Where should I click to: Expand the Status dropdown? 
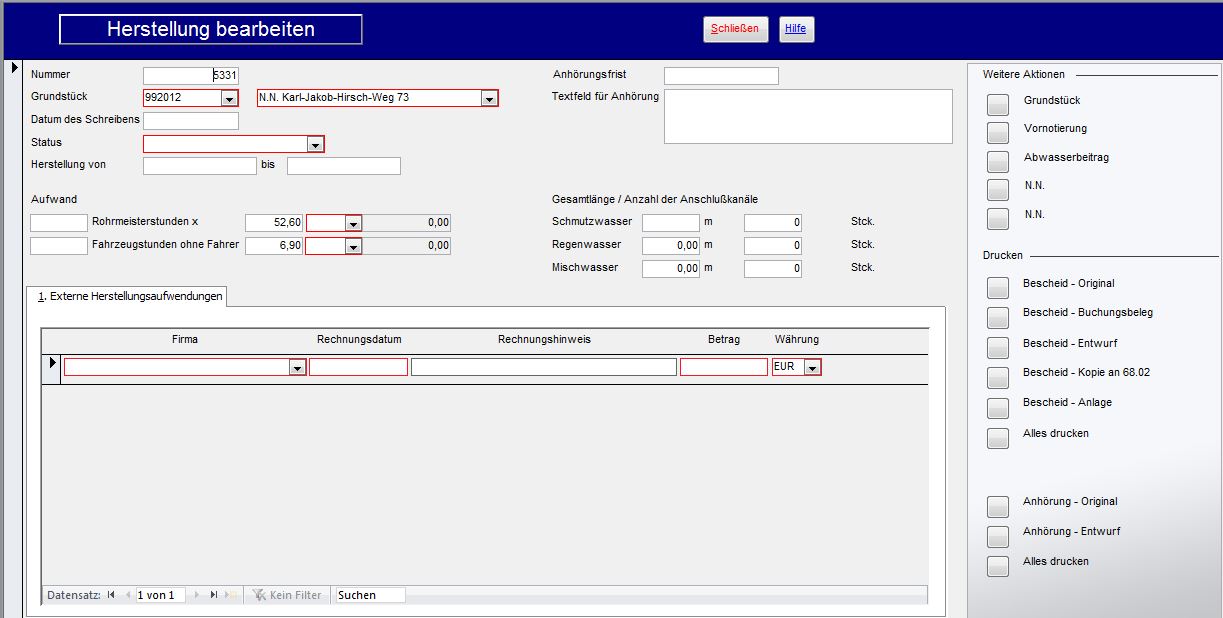click(x=316, y=144)
